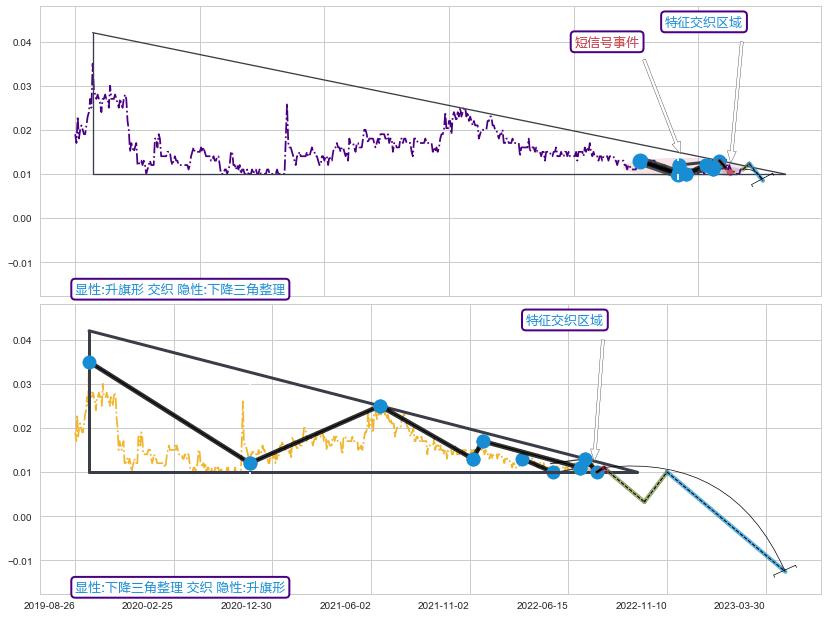
Task: Click the first blue marker near 0.035 in bottom chart
Action: click(90, 362)
